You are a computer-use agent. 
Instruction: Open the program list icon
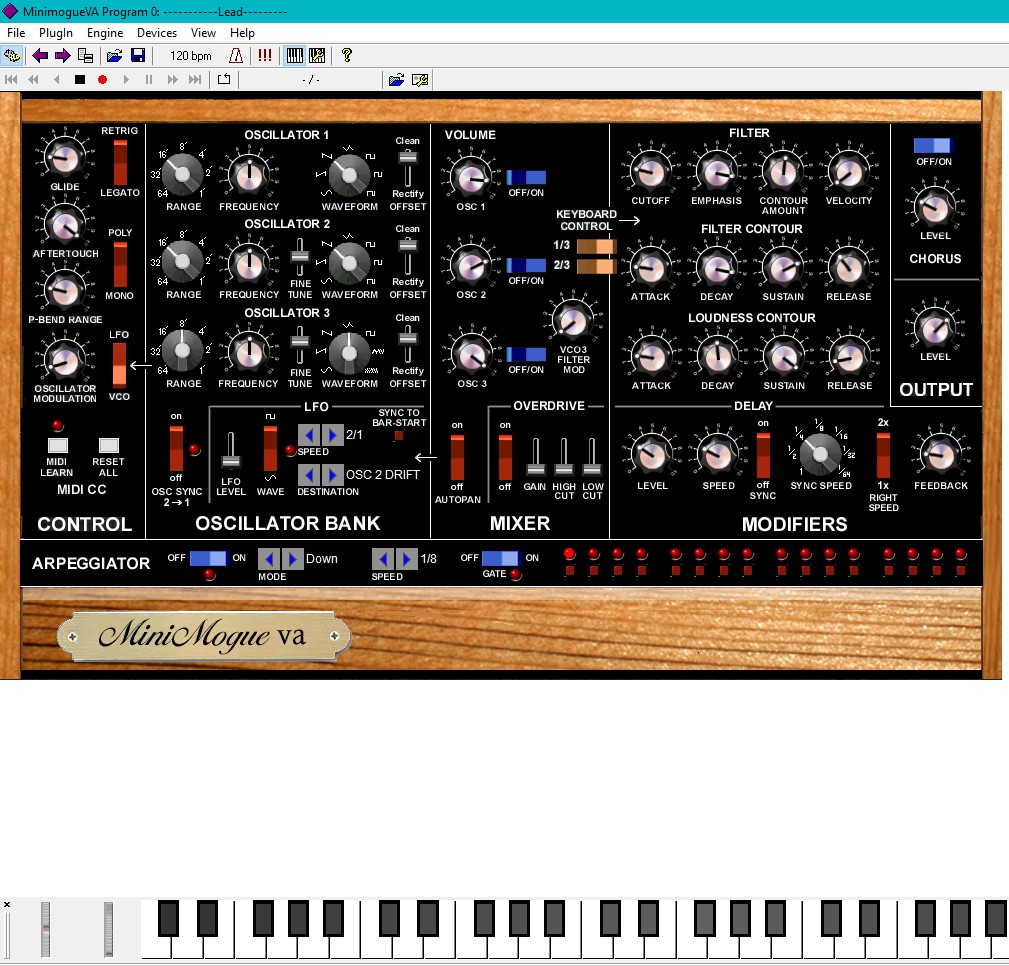click(85, 55)
